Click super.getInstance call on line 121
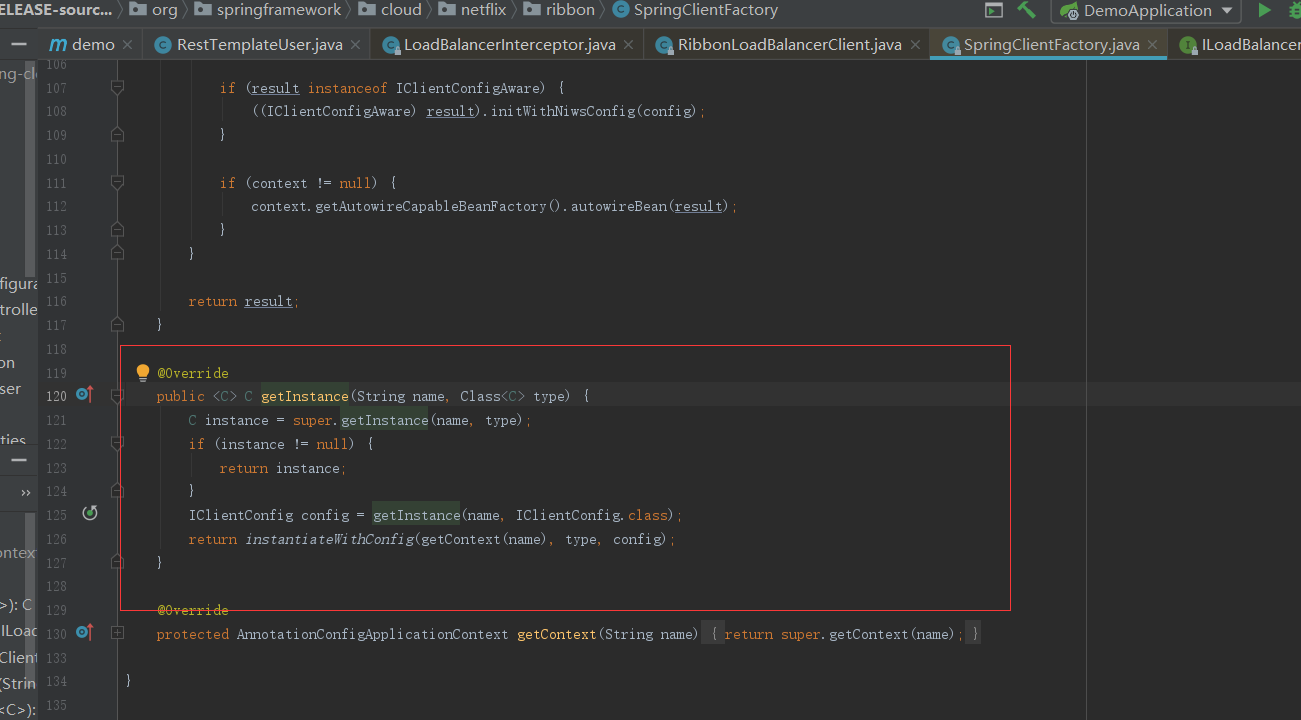This screenshot has width=1301, height=720. coord(360,420)
